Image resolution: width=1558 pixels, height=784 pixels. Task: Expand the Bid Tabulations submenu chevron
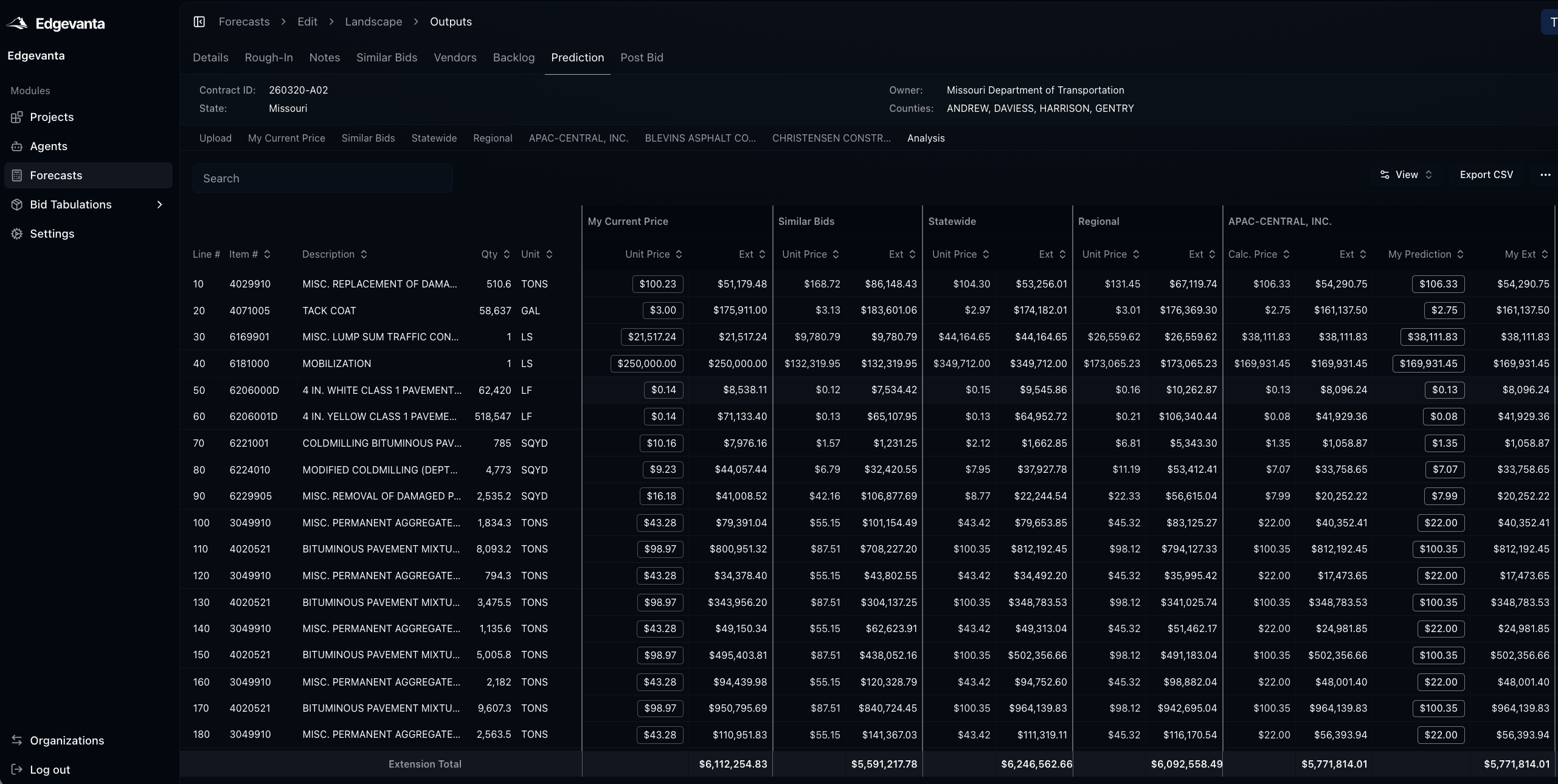pos(160,205)
